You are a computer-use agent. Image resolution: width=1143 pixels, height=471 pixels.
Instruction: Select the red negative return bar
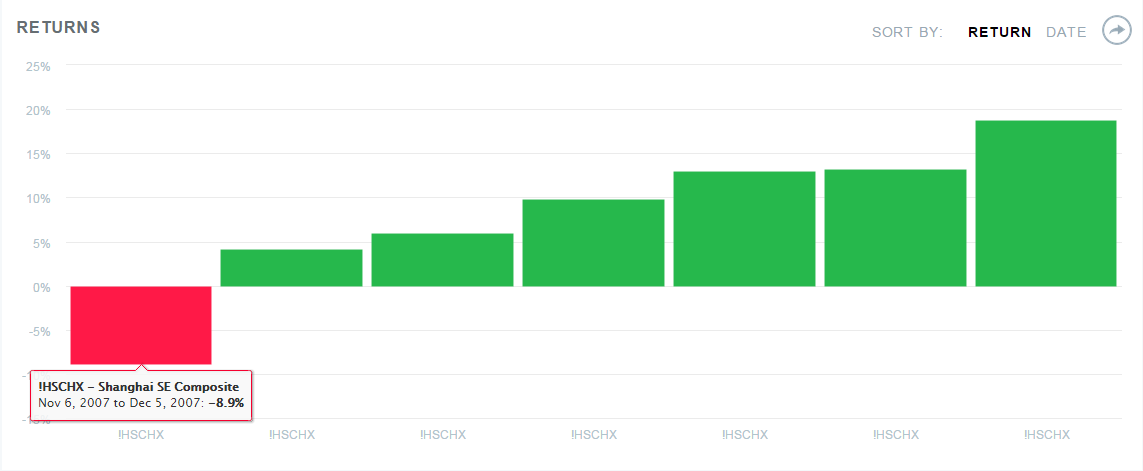point(141,325)
